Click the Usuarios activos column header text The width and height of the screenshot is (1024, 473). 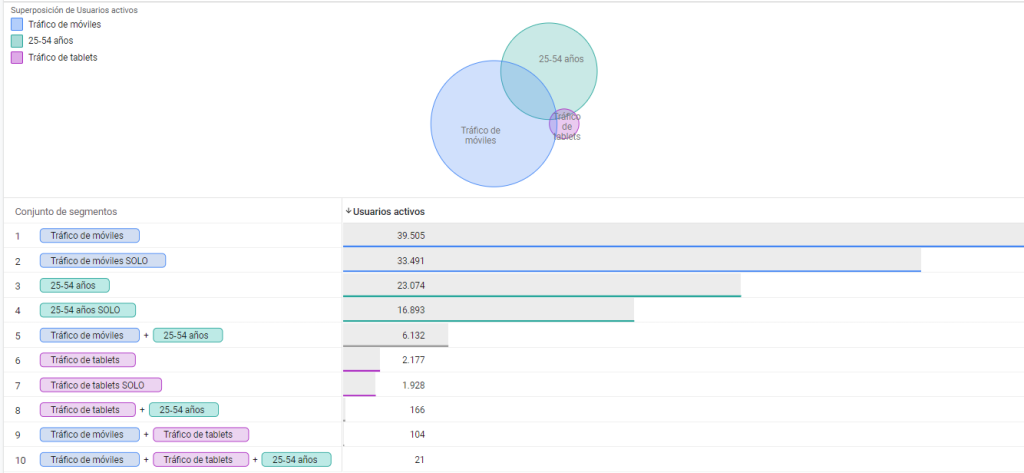[x=389, y=211]
